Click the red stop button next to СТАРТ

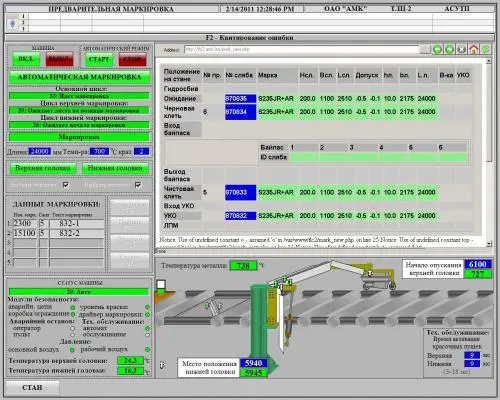click(x=132, y=59)
